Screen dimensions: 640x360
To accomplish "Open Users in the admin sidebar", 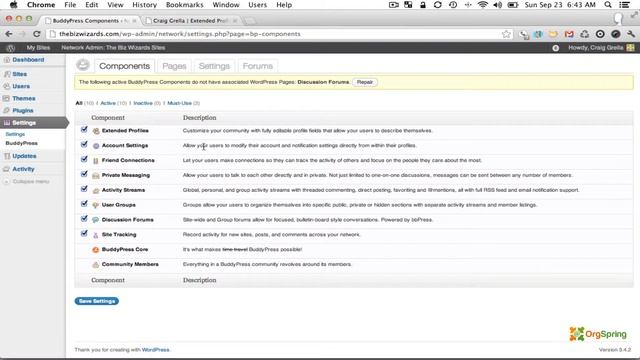I will [x=21, y=87].
